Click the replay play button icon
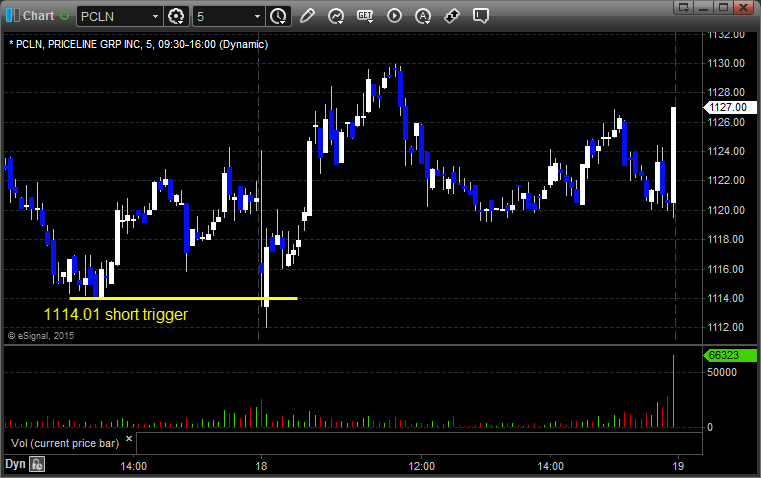Screen dimensions: 761x478 [x=394, y=16]
